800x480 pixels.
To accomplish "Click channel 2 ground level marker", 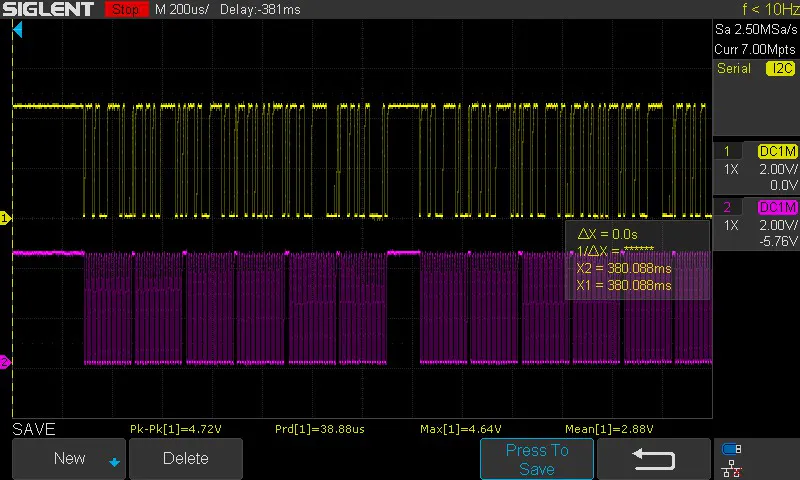I will 5,362.
